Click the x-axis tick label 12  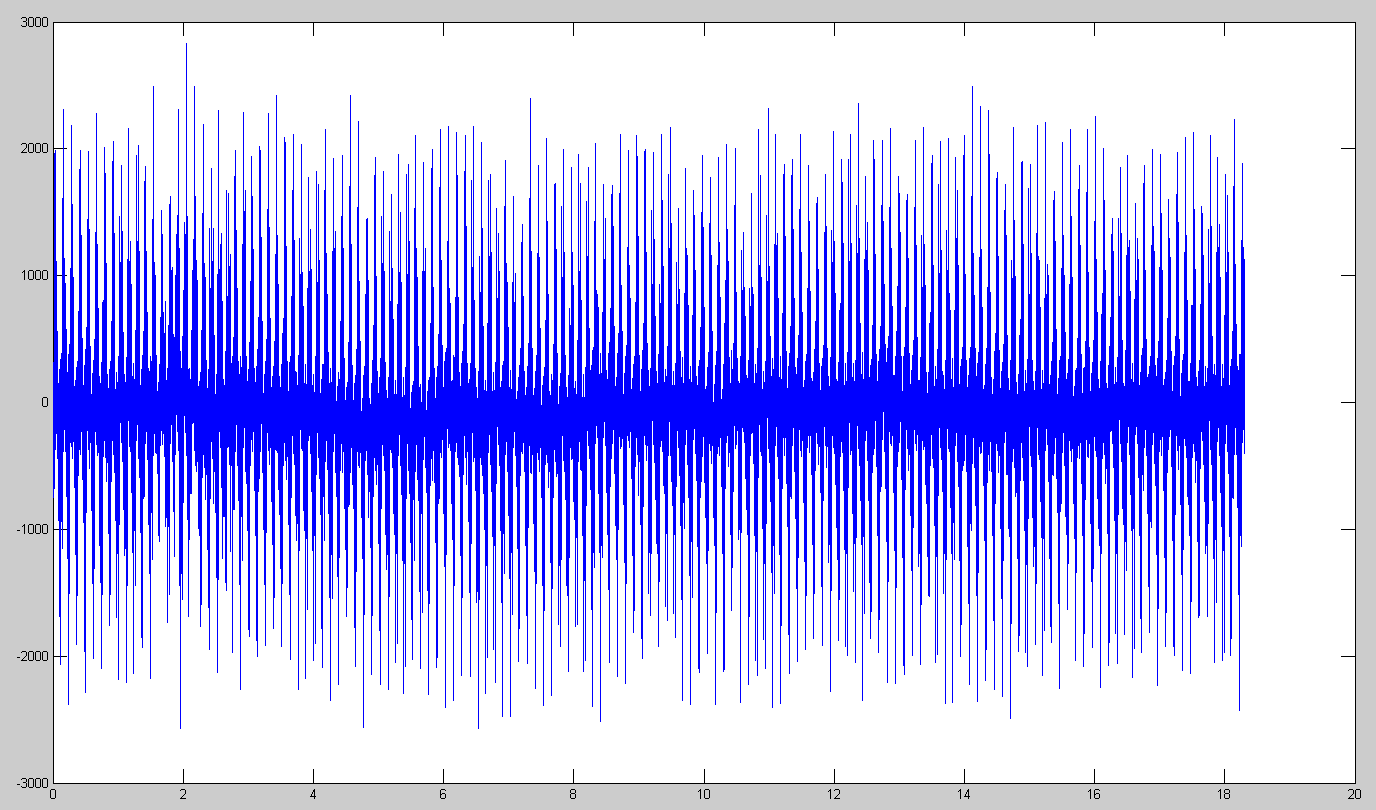[x=834, y=795]
